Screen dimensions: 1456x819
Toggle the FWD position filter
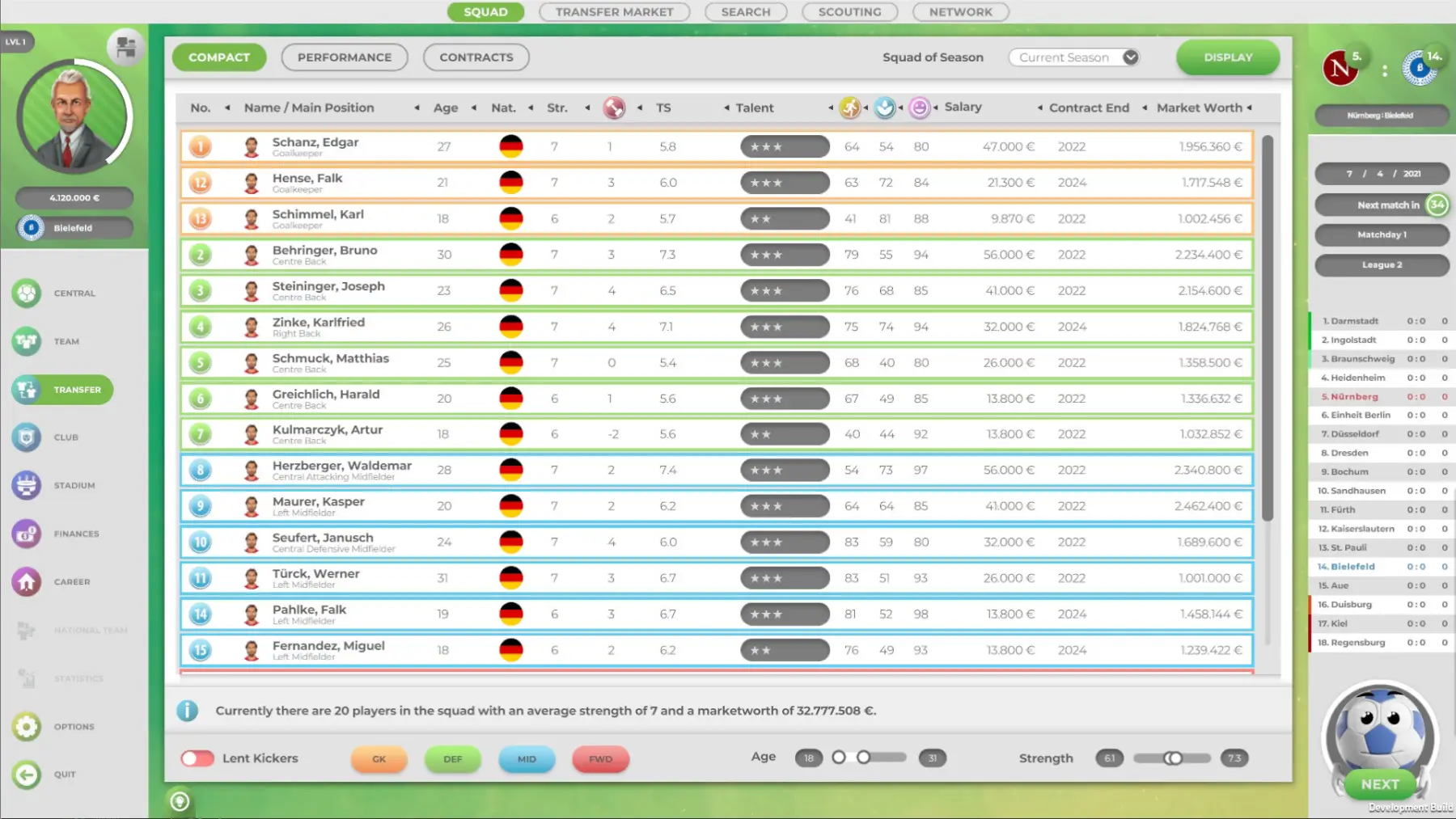[x=600, y=759]
